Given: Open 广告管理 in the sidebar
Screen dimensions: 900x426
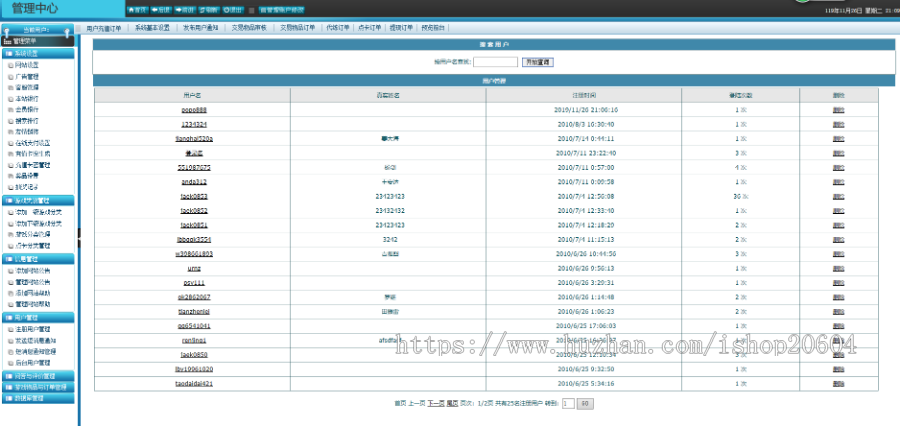Looking at the screenshot, I should pyautogui.click(x=26, y=76).
